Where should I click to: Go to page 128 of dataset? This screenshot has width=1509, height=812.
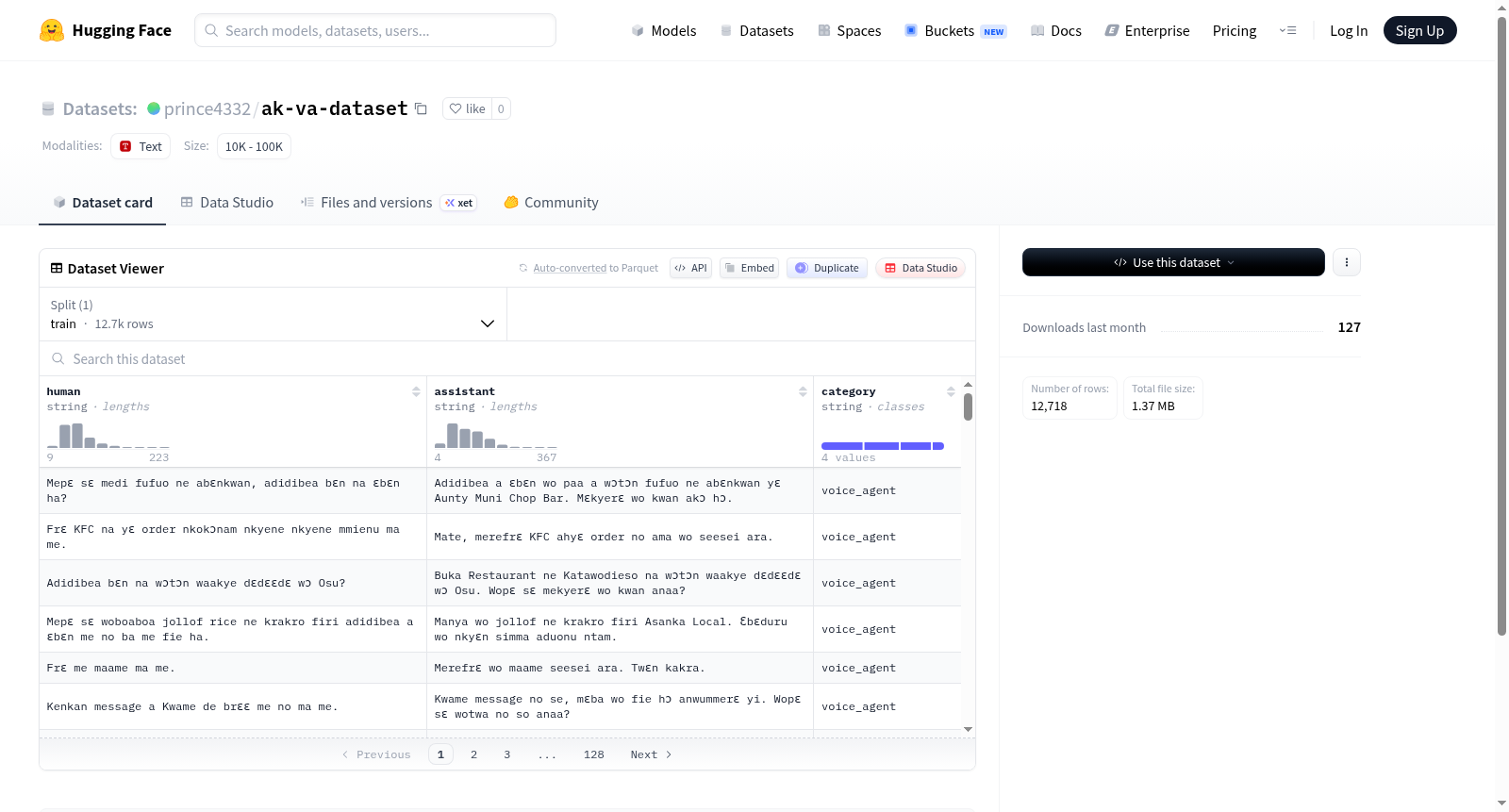coord(594,754)
